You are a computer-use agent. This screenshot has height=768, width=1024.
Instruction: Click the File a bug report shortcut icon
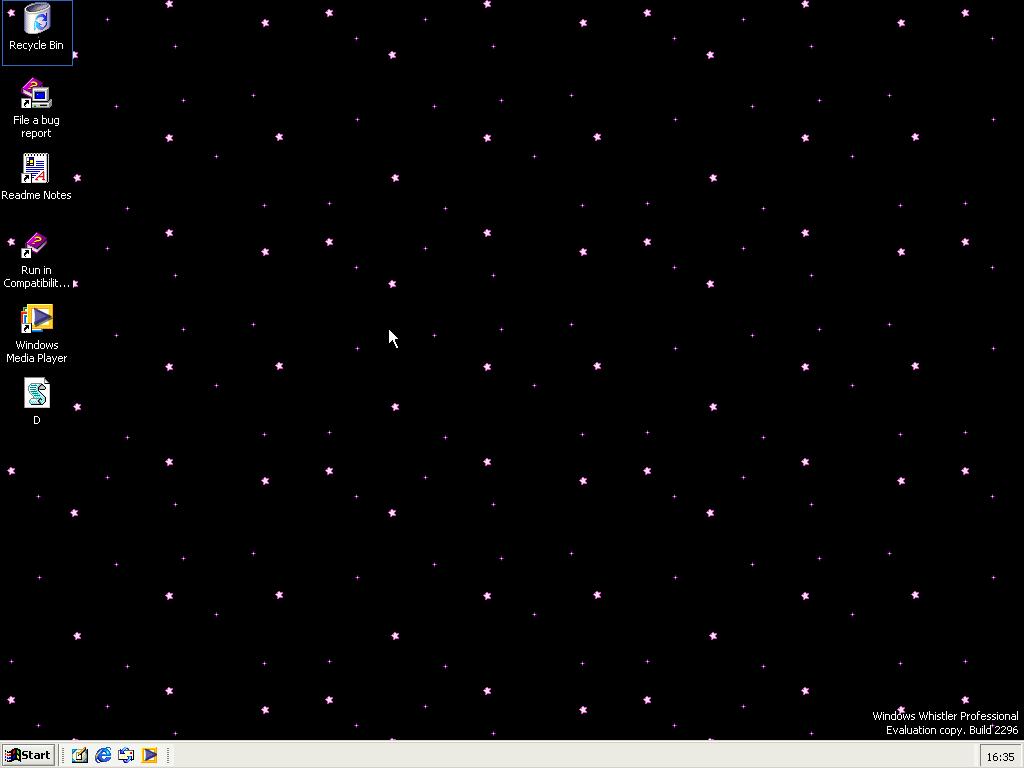tap(36, 94)
